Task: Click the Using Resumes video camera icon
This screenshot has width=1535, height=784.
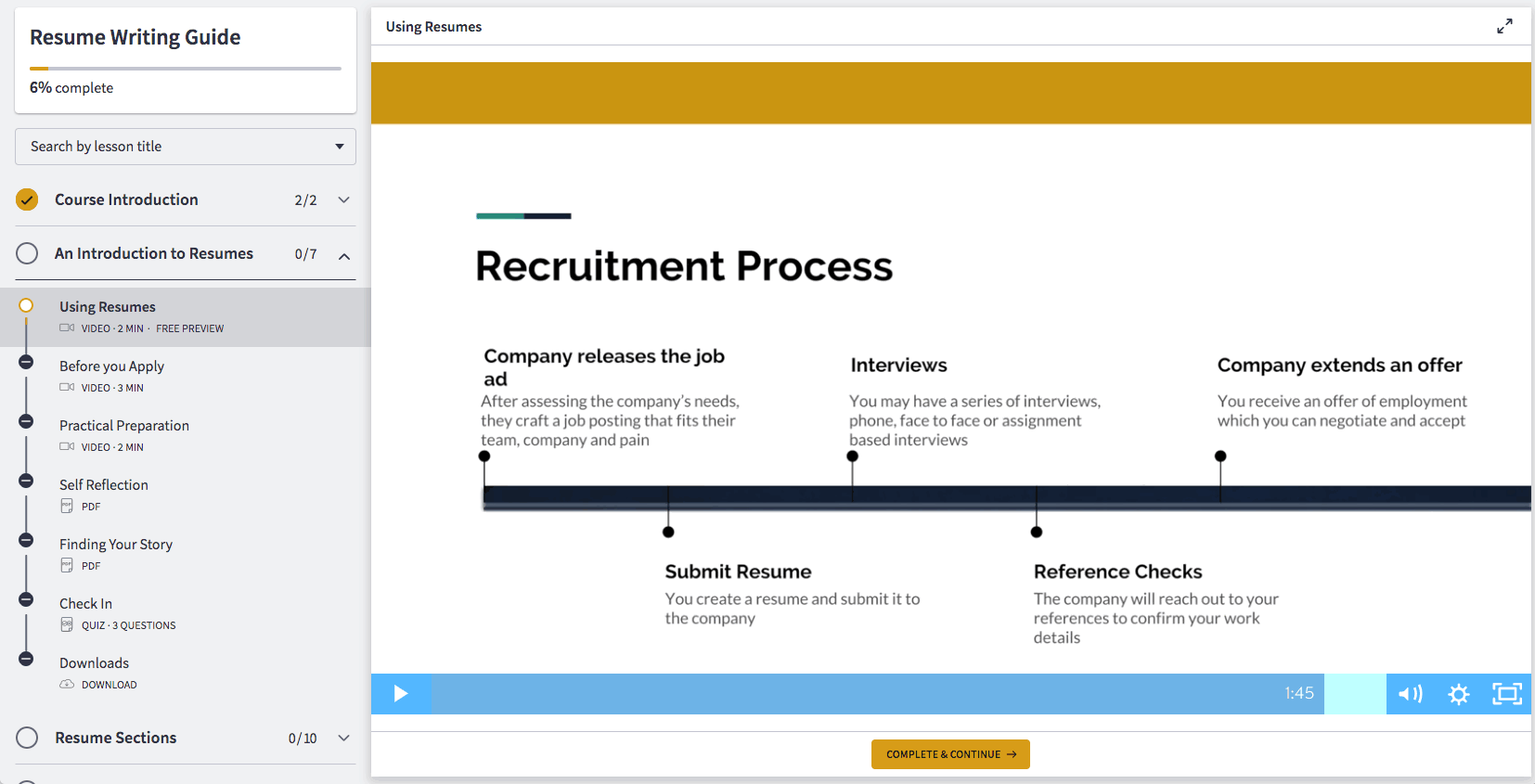Action: (x=67, y=328)
